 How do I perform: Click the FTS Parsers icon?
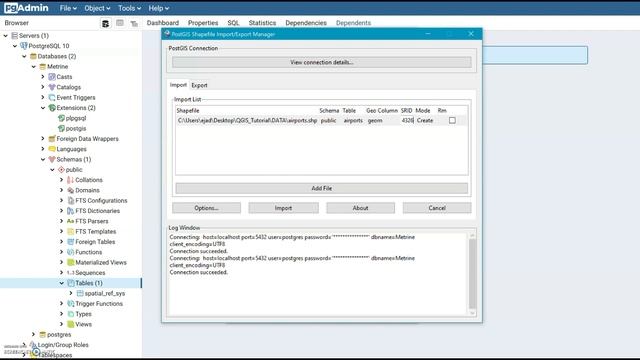[x=71, y=221]
